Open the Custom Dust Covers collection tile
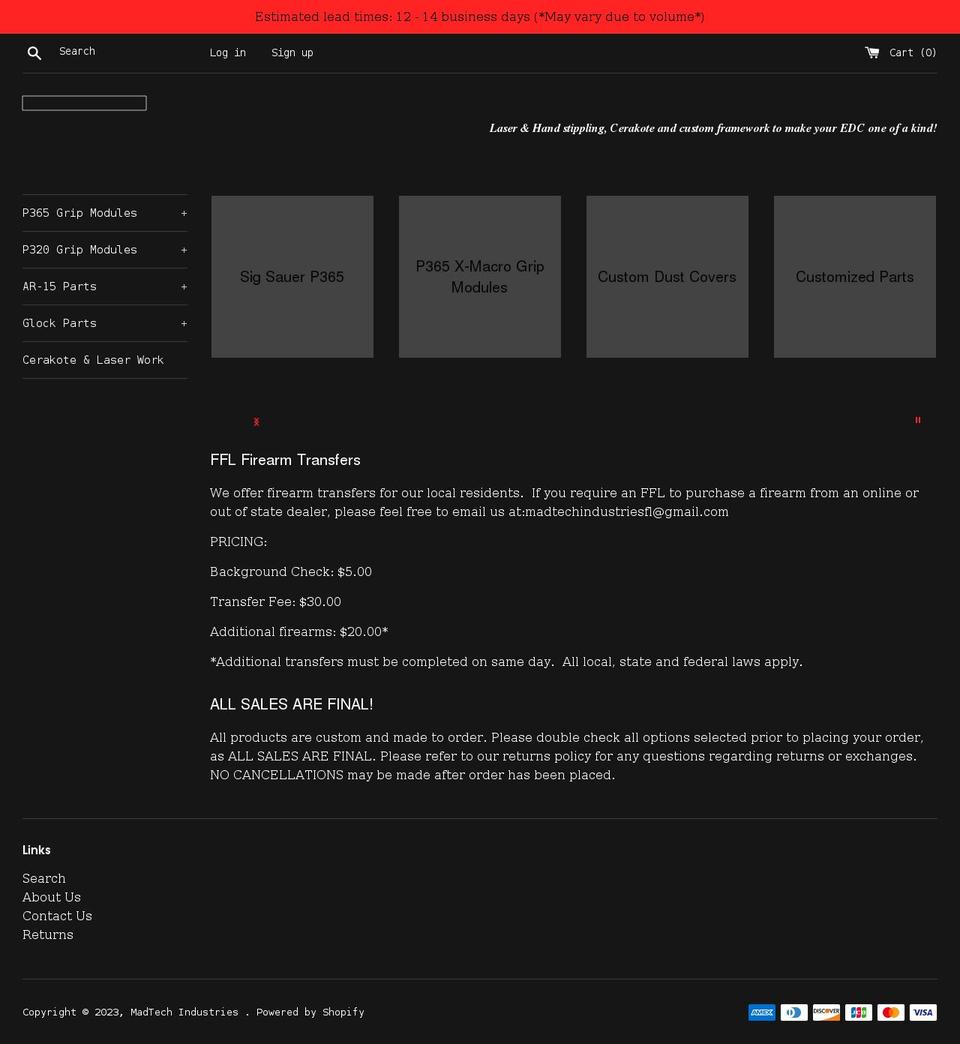 pyautogui.click(x=667, y=276)
